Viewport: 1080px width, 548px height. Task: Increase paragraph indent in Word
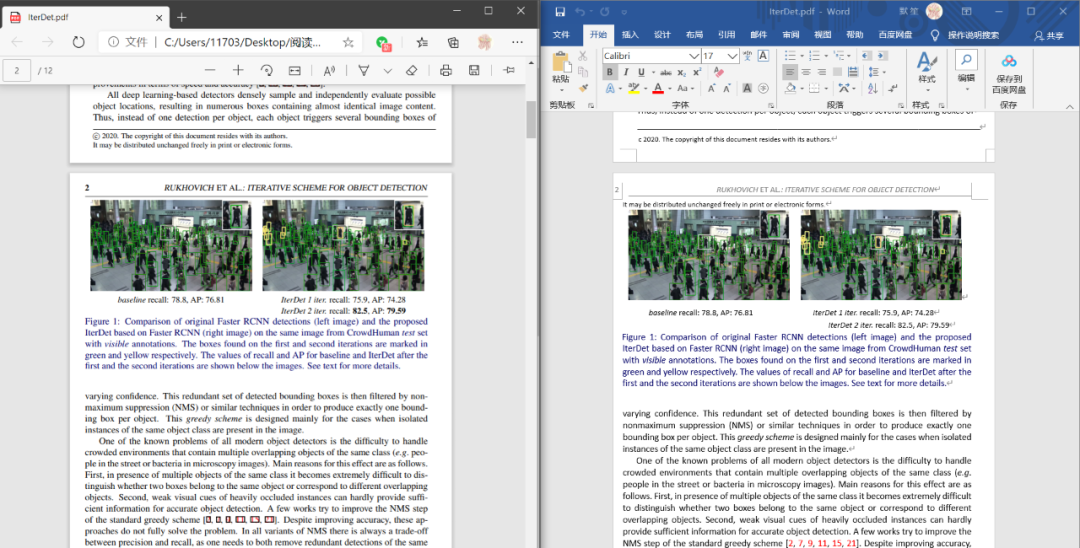(x=882, y=56)
